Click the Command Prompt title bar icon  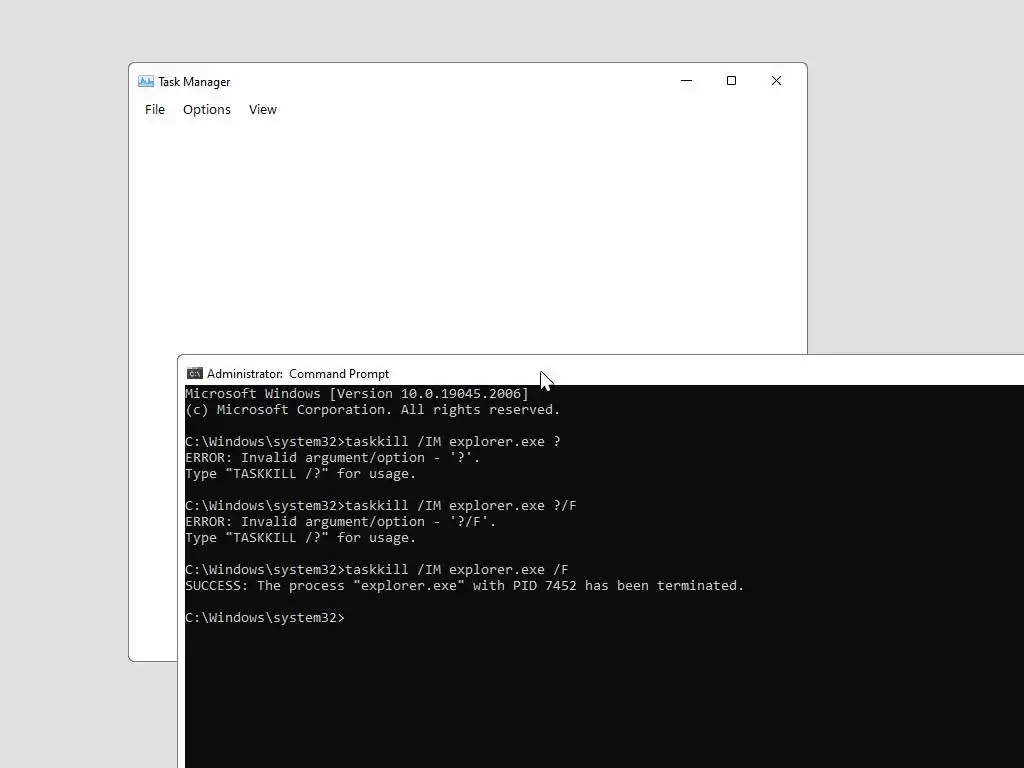195,374
